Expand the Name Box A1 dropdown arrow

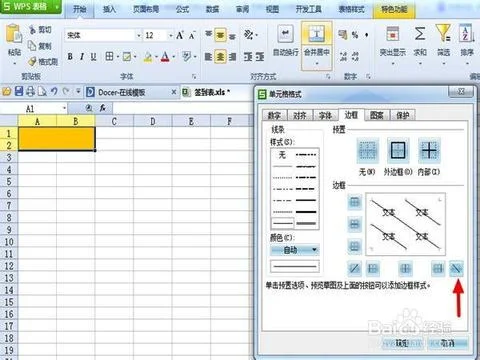(x=64, y=108)
